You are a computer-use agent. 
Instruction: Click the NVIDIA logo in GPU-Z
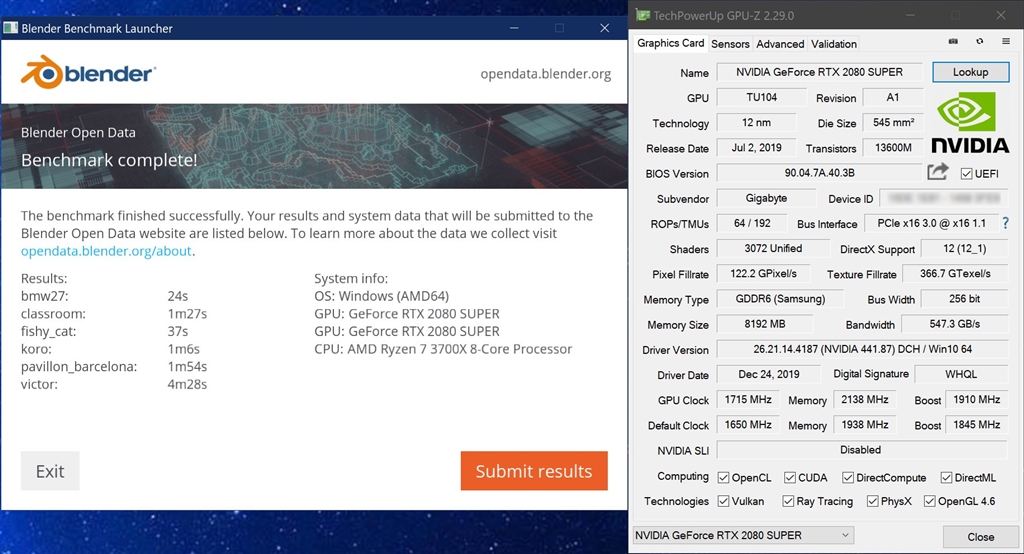point(970,122)
